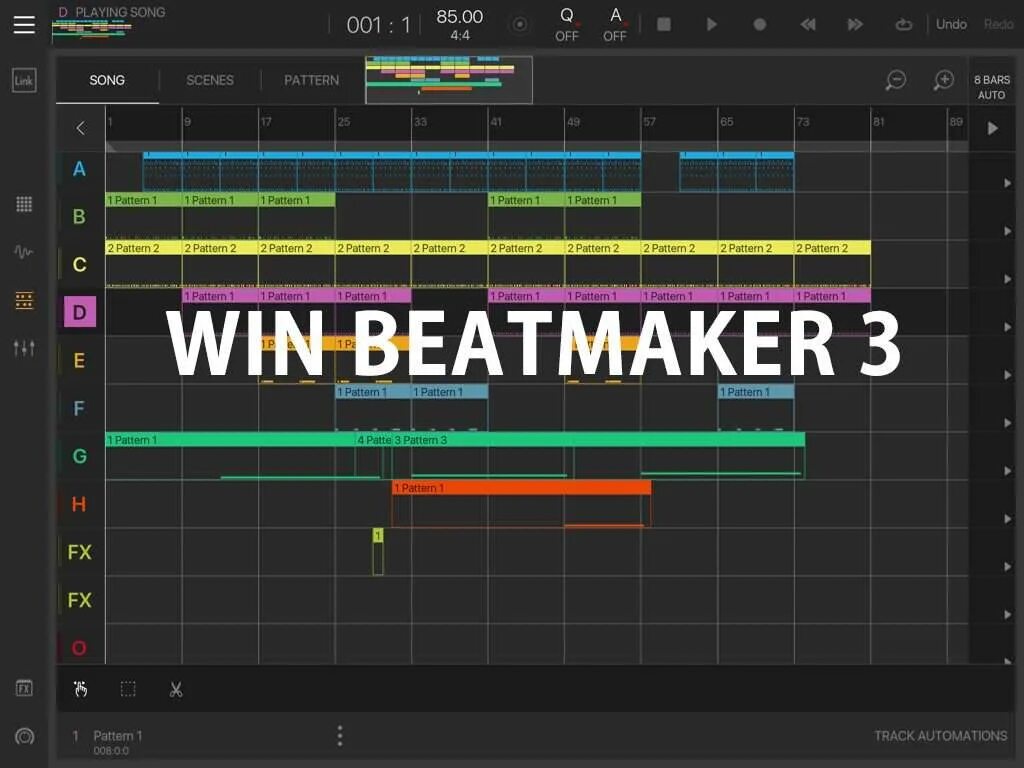This screenshot has height=768, width=1024.
Task: Expand track E arrow on right
Action: 1007,375
